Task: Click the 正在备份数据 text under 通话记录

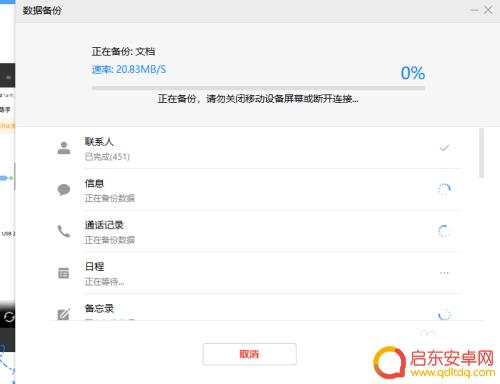Action: point(110,240)
